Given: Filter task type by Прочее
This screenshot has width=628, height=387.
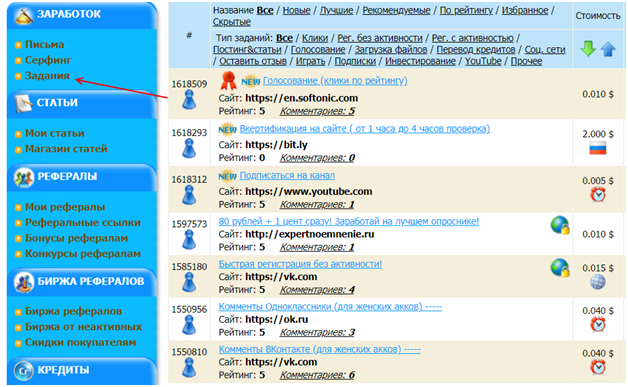Looking at the screenshot, I should (x=526, y=61).
